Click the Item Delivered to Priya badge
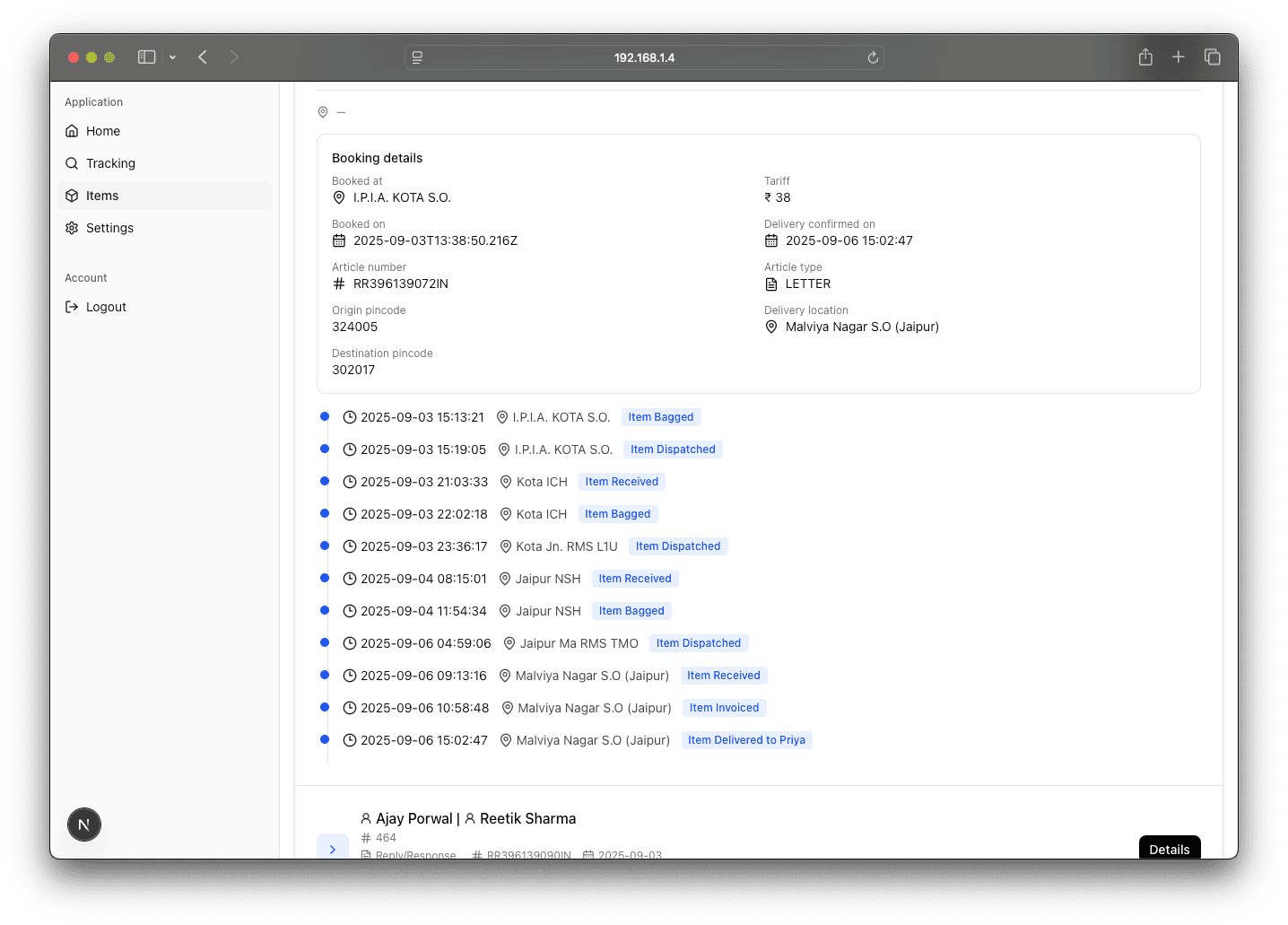 point(746,740)
